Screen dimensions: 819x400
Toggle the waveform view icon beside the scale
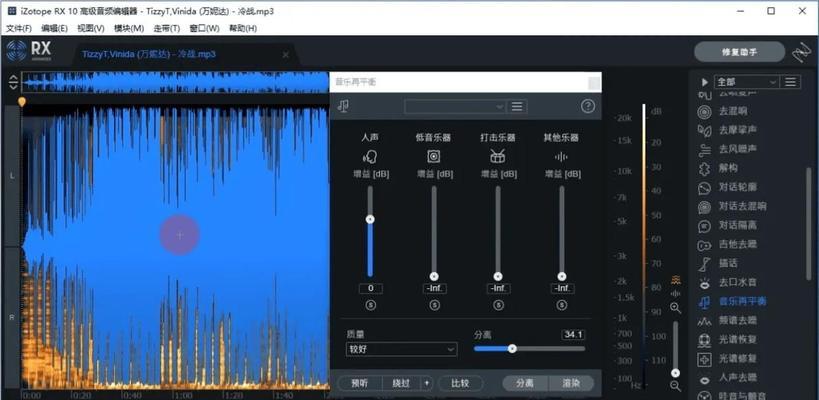(676, 293)
